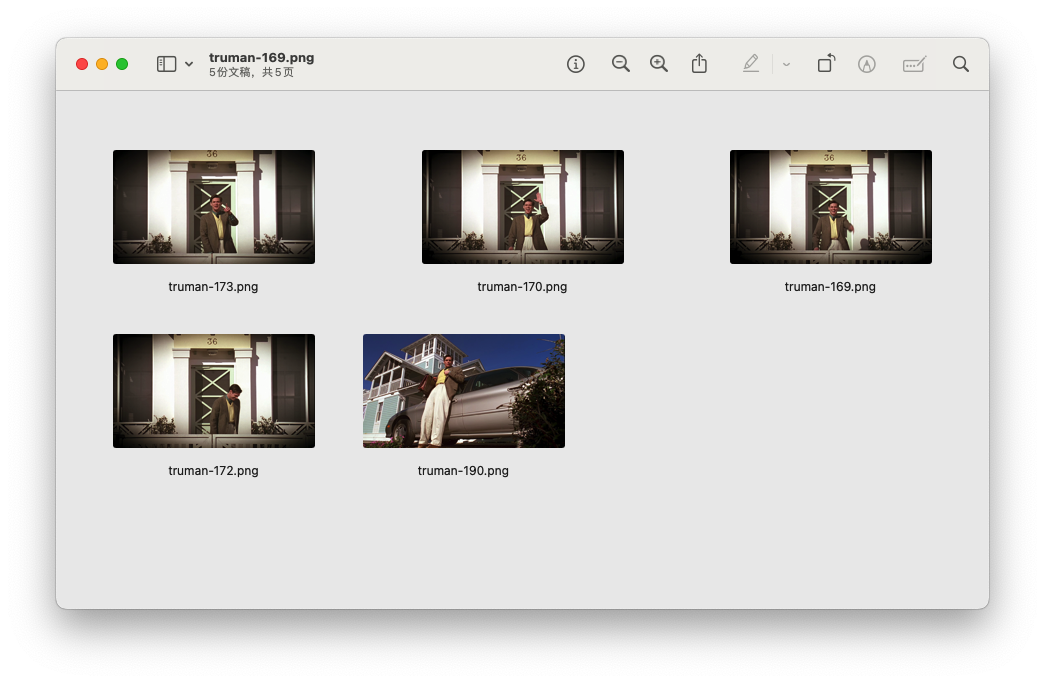The image size is (1045, 683).
Task: Click the truman-169.png label under thumbnail
Action: (x=830, y=287)
